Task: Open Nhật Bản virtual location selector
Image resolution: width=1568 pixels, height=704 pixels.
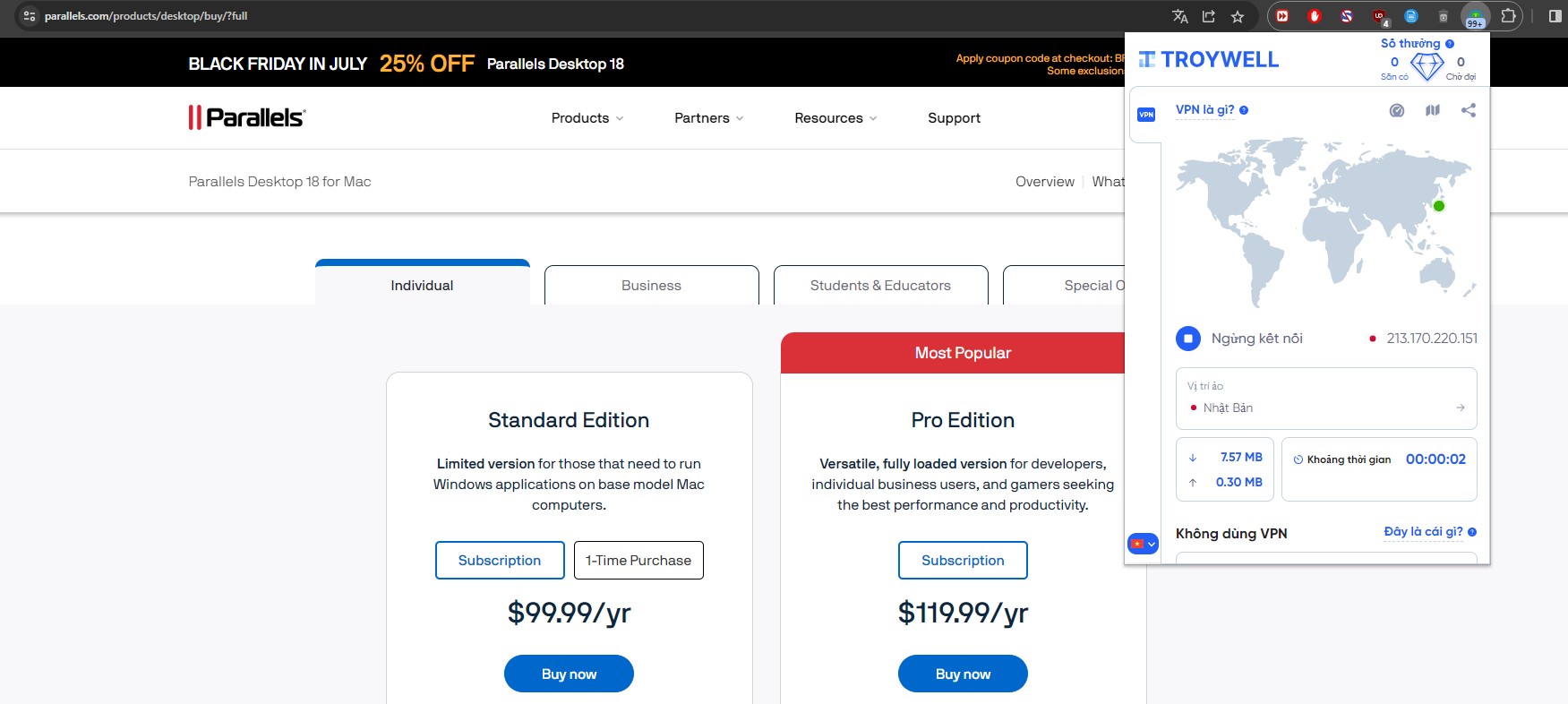Action: [x=1325, y=408]
